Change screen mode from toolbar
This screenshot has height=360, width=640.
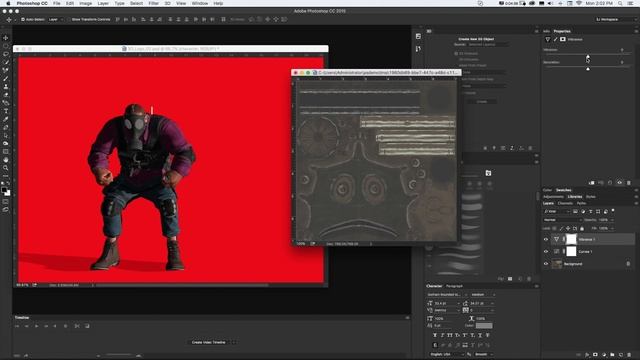(6, 210)
